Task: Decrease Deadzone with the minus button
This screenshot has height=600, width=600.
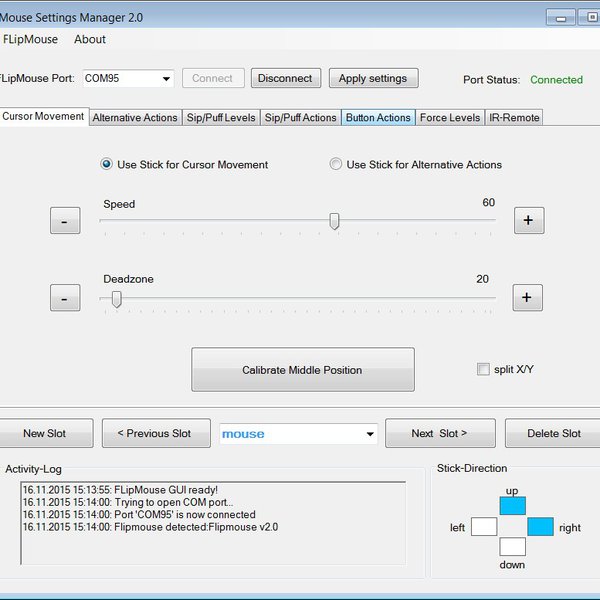Action: pos(64,297)
